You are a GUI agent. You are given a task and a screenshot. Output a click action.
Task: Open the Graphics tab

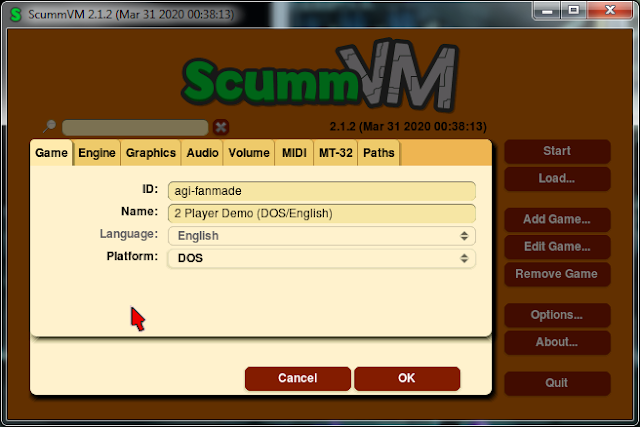151,153
